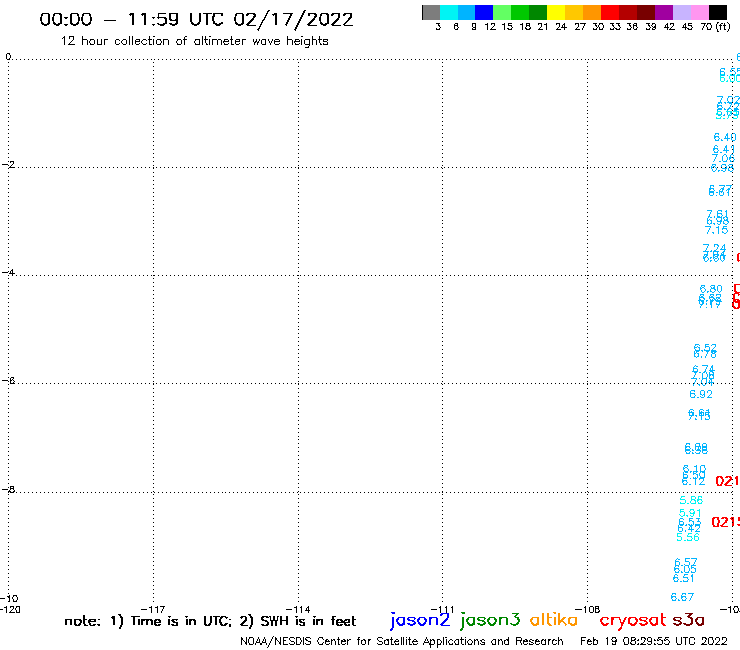Click the -111 longitude axis label
Screen dimensions: 740x650
[442, 609]
